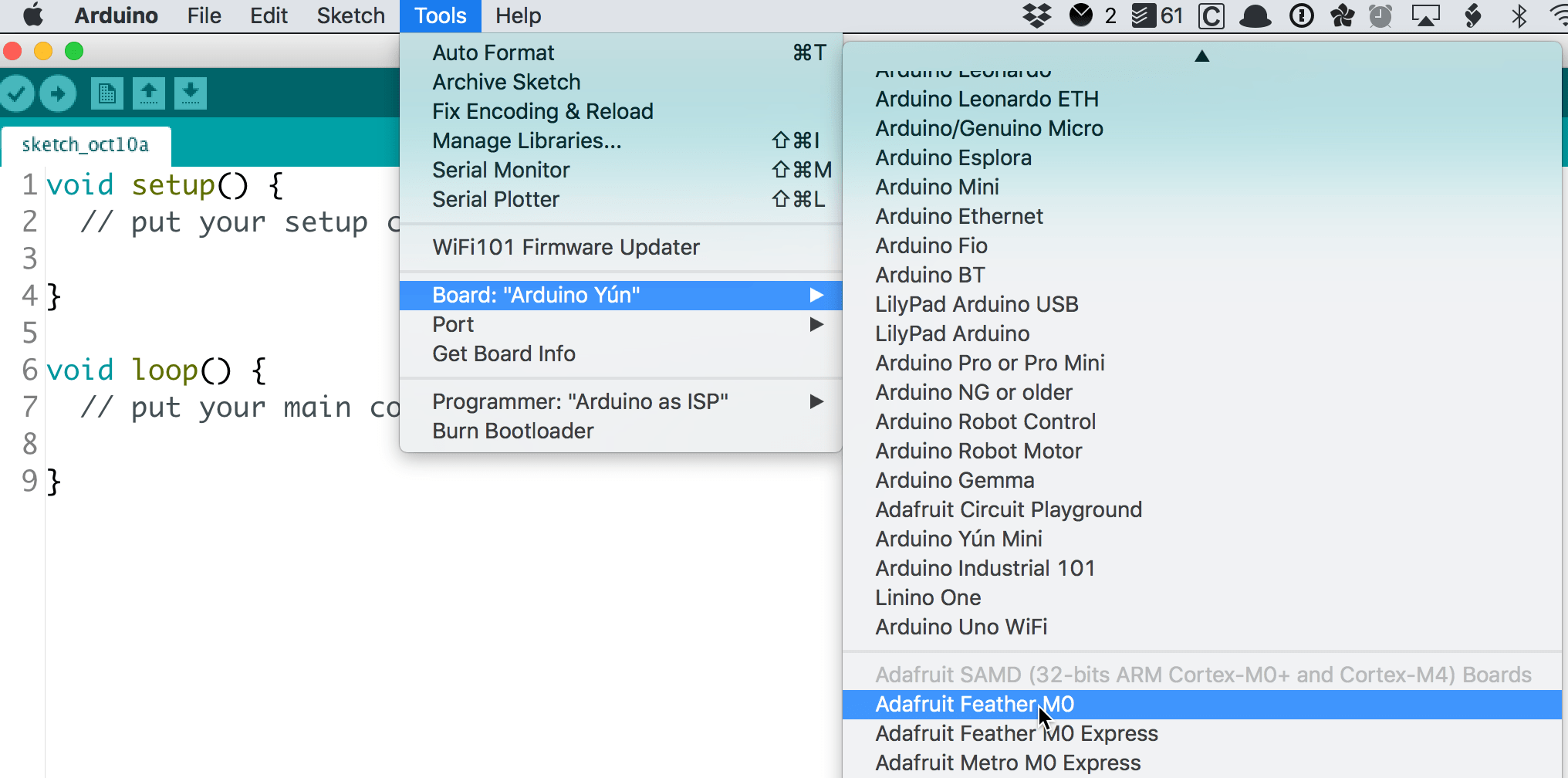Open the 1Password menu bar icon
The width and height of the screenshot is (1568, 778).
1302,15
